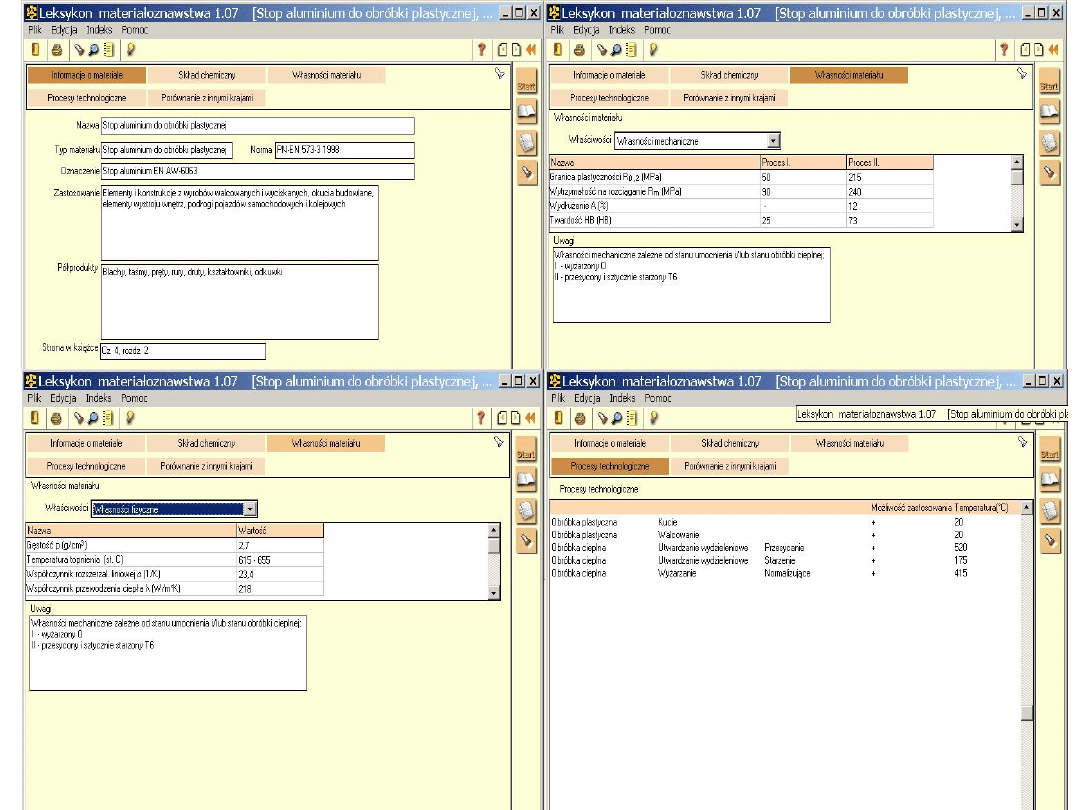Click the notes list icon in bottom-right toolbar
The image size is (1080, 810).
(631, 417)
